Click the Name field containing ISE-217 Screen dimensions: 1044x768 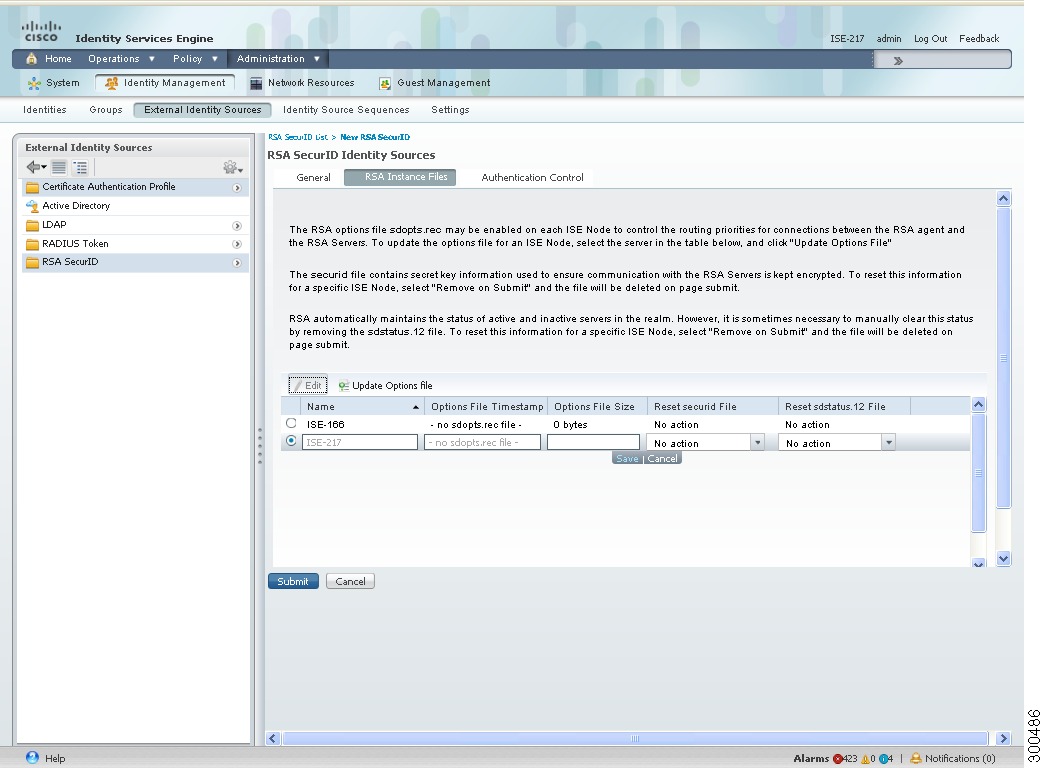[360, 442]
